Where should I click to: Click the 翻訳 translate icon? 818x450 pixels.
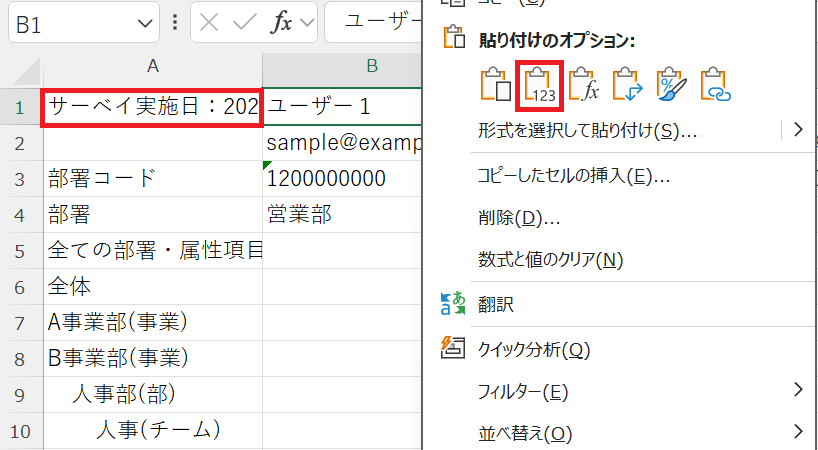point(453,304)
